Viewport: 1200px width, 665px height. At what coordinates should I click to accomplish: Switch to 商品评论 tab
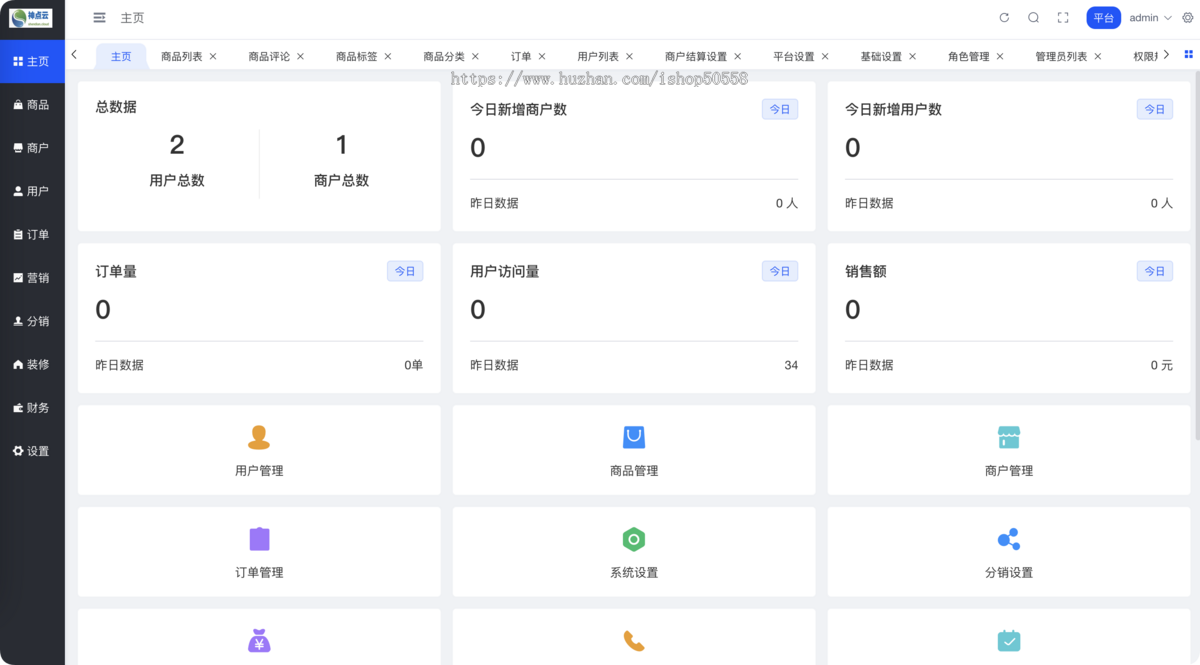tap(269, 57)
